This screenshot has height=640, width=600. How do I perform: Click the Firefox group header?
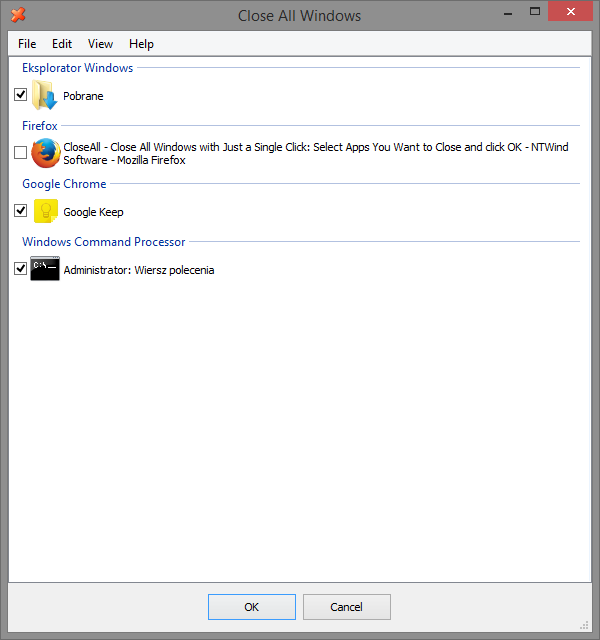pyautogui.click(x=40, y=126)
